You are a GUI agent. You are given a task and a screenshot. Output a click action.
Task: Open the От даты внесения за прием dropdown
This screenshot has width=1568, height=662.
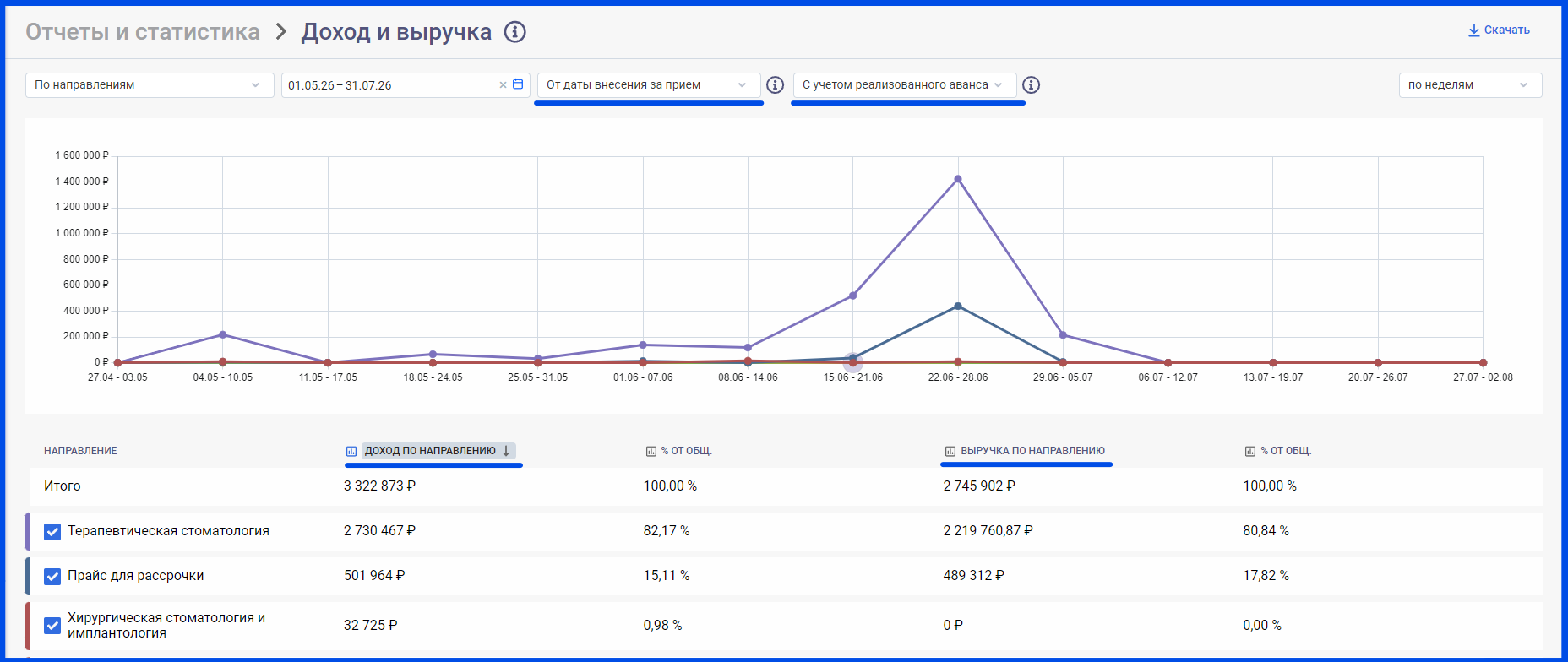coord(649,85)
